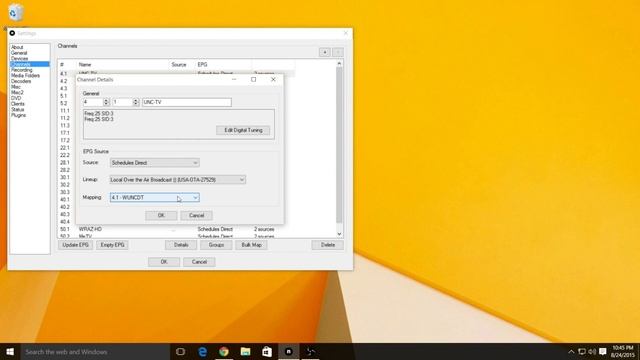The height and width of the screenshot is (360, 640).
Task: Minimize the Channel Details dialog
Action: click(234, 80)
